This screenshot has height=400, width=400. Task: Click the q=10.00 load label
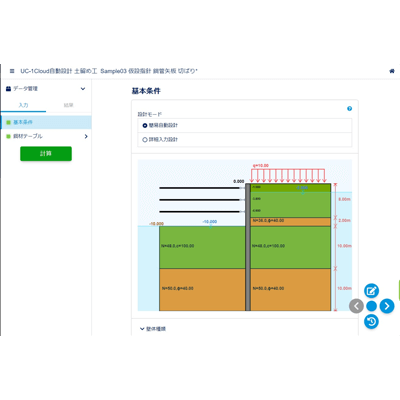261,166
